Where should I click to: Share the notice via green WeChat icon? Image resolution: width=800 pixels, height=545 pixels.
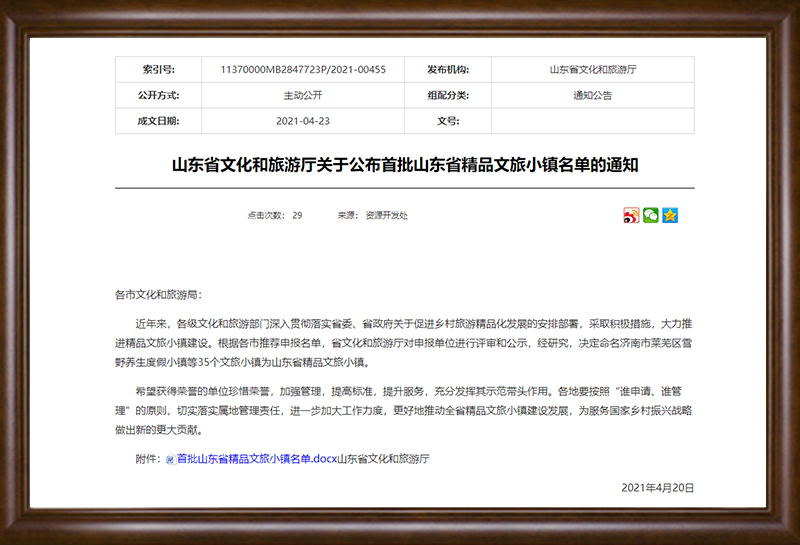point(650,215)
